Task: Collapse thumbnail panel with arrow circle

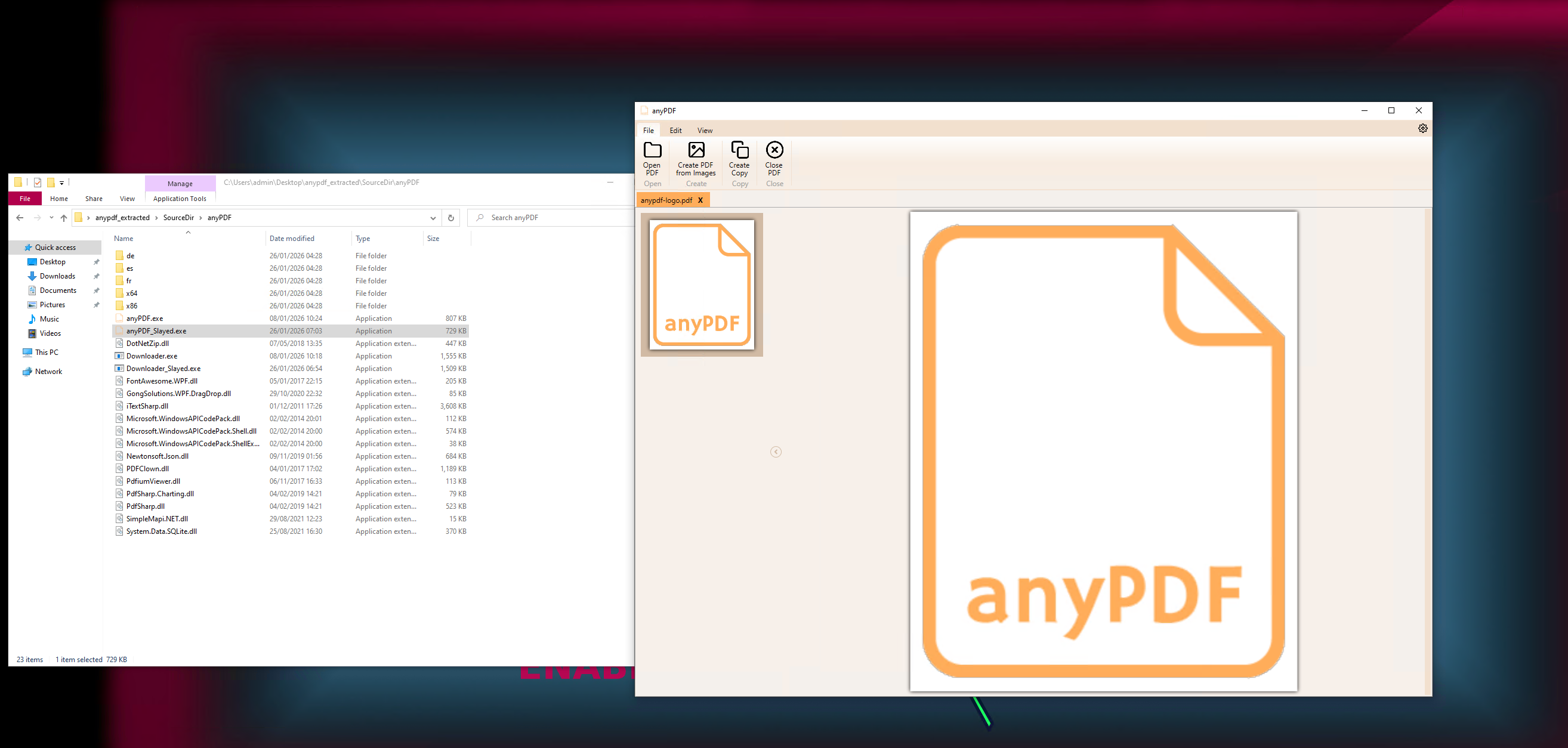Action: 776,452
